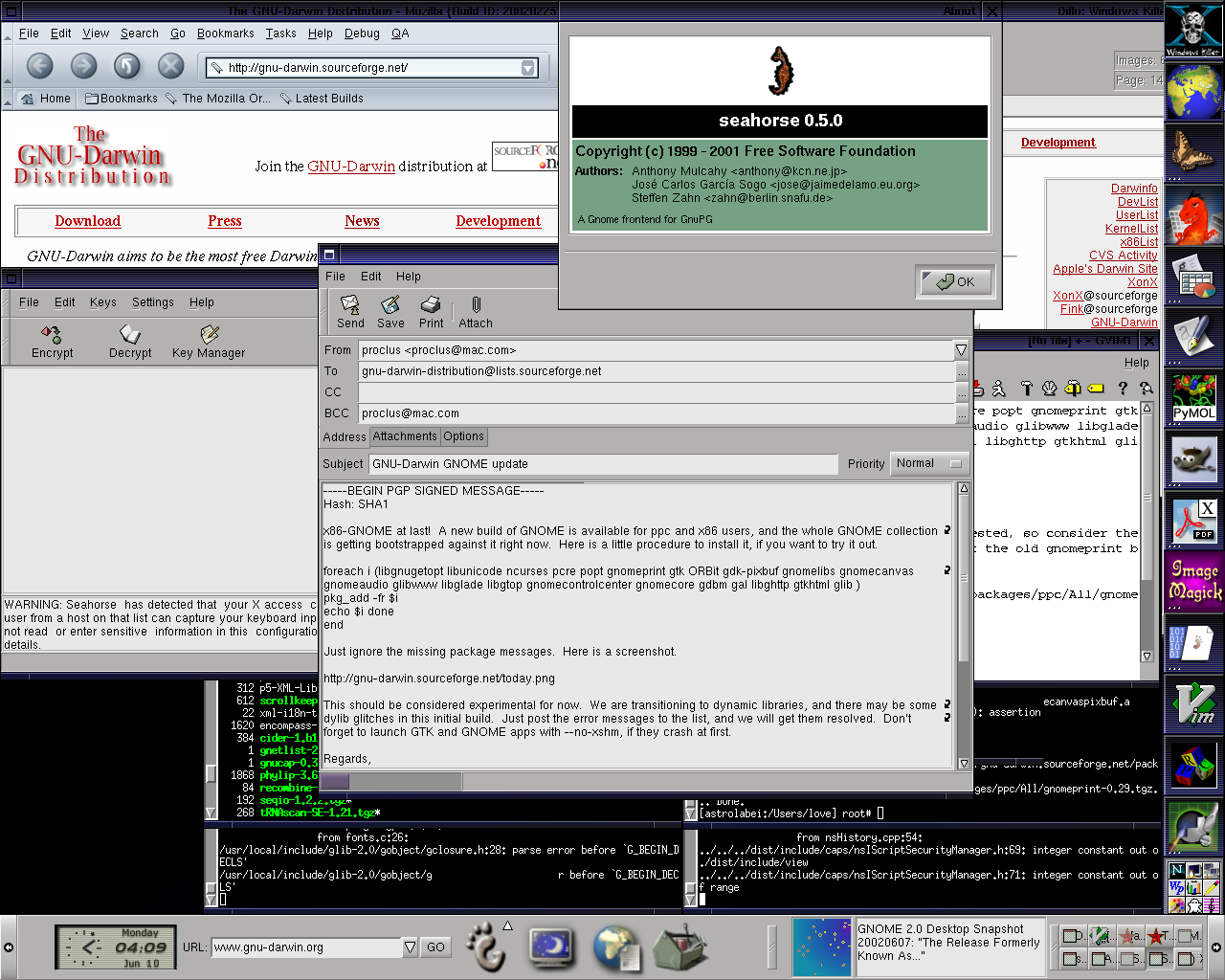Open Apple's Darwin Site link
The height and width of the screenshot is (980, 1225).
coord(1105,269)
